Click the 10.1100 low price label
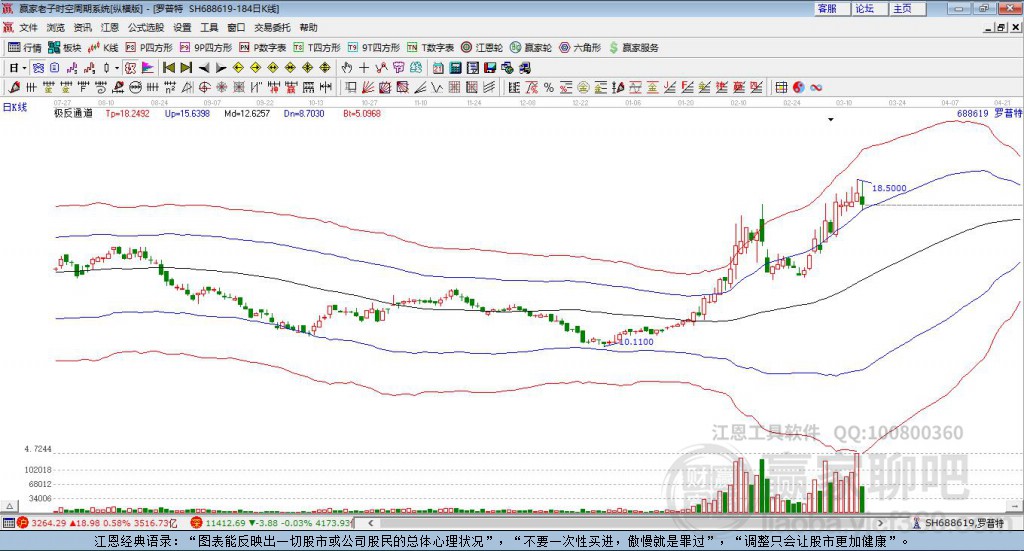Screen dimensions: 1024x551 (x=636, y=341)
